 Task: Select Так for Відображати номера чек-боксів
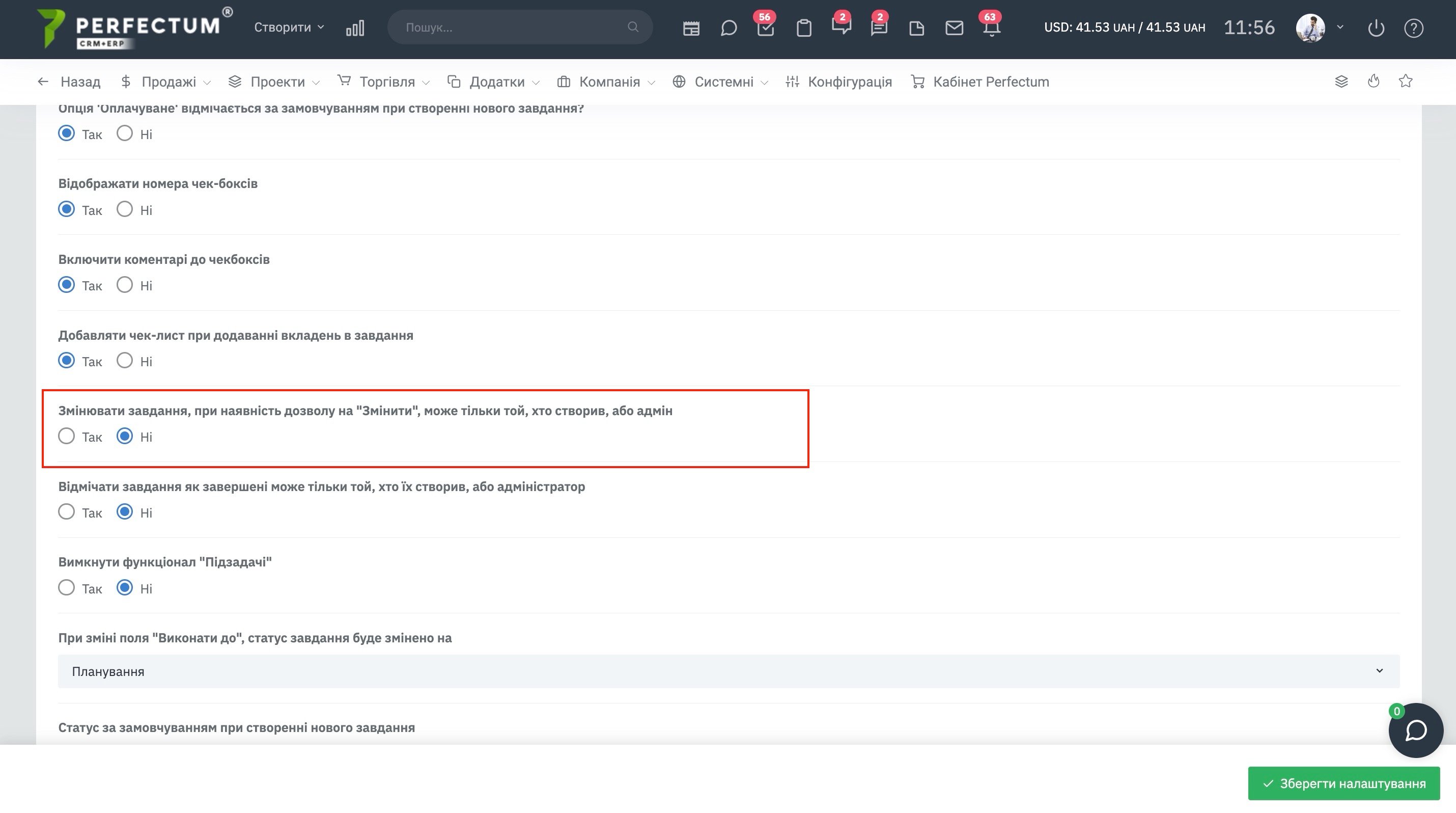click(x=67, y=209)
